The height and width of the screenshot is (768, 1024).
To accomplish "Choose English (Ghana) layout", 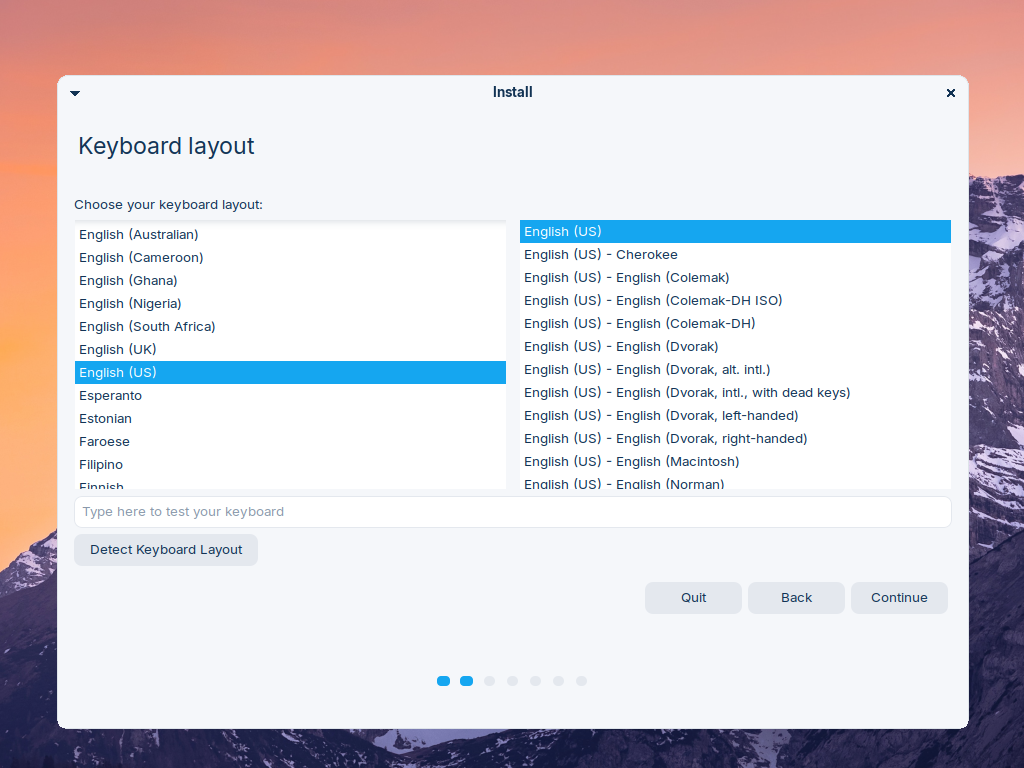I will [290, 280].
